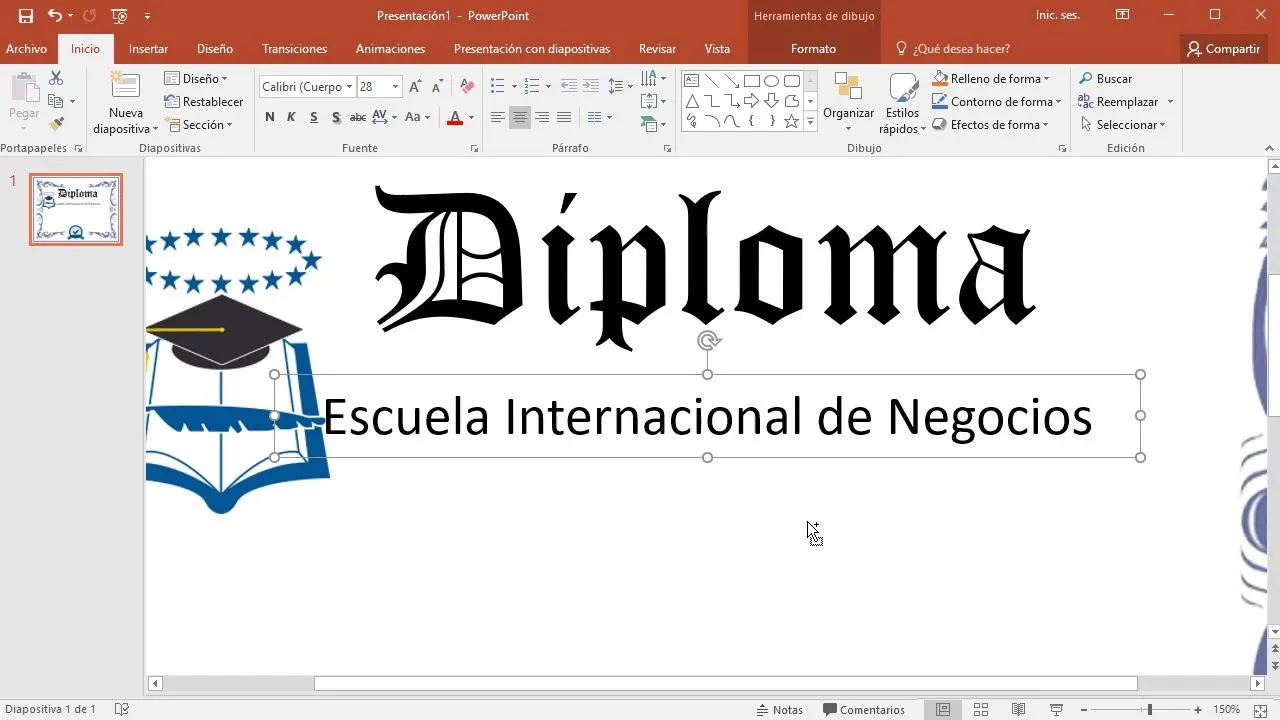The width and height of the screenshot is (1280, 720).
Task: Switch to the Animaciones tab
Action: (x=390, y=48)
